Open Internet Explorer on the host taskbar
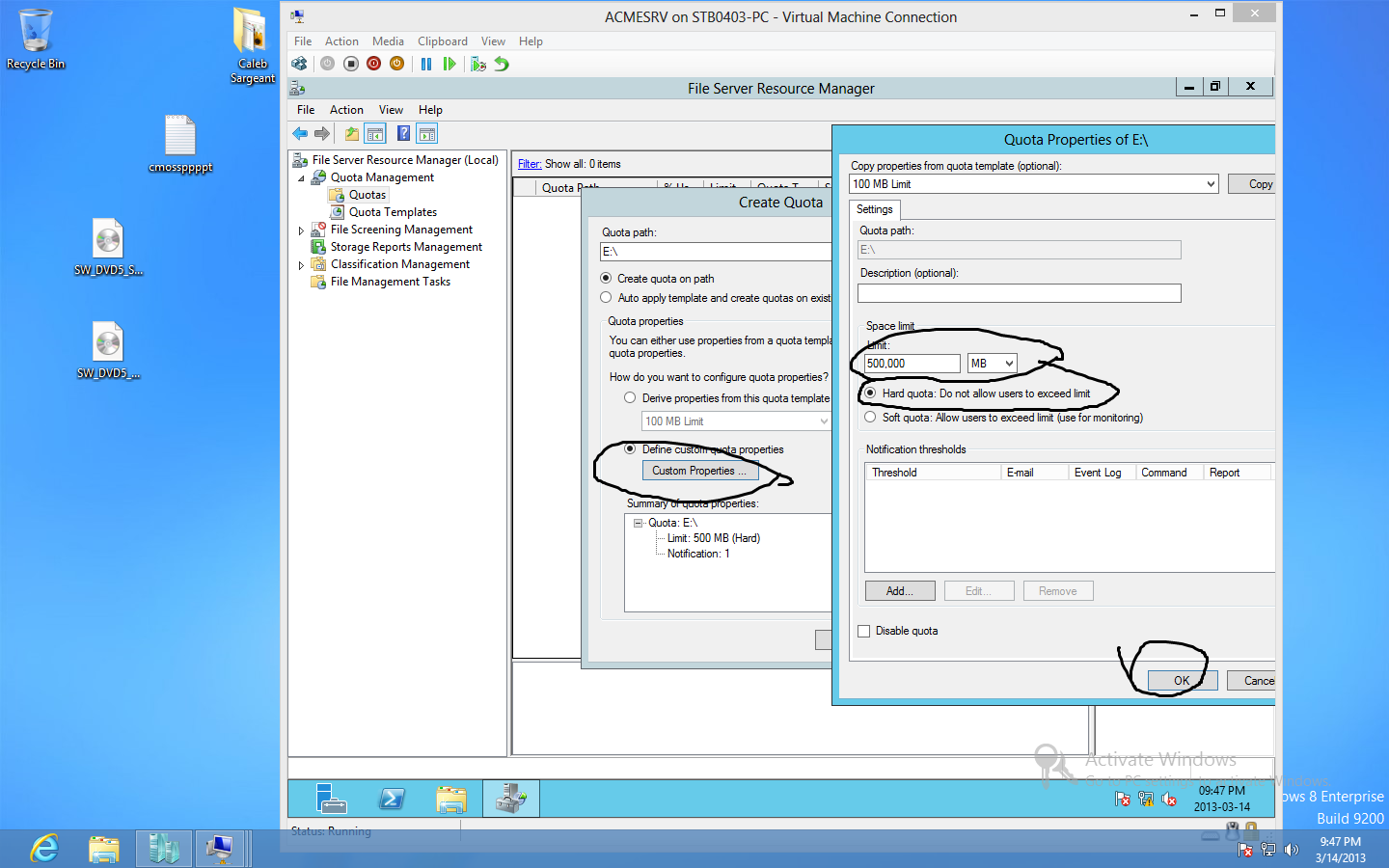This screenshot has width=1389, height=868. pyautogui.click(x=44, y=849)
